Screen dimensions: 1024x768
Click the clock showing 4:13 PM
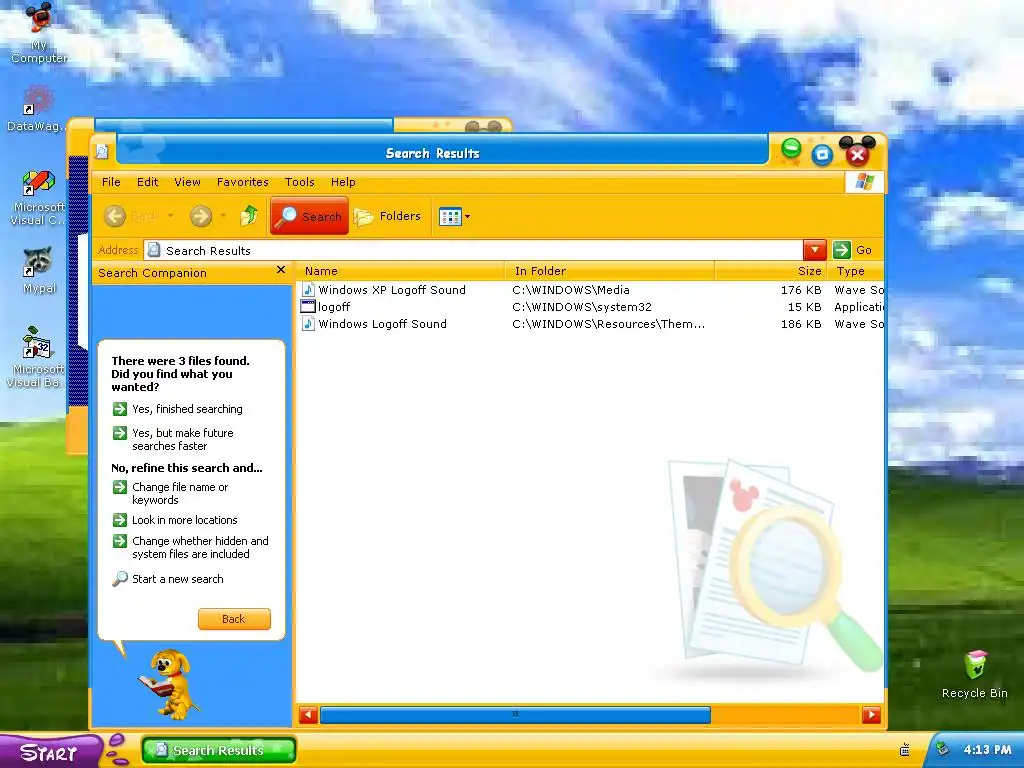(987, 750)
